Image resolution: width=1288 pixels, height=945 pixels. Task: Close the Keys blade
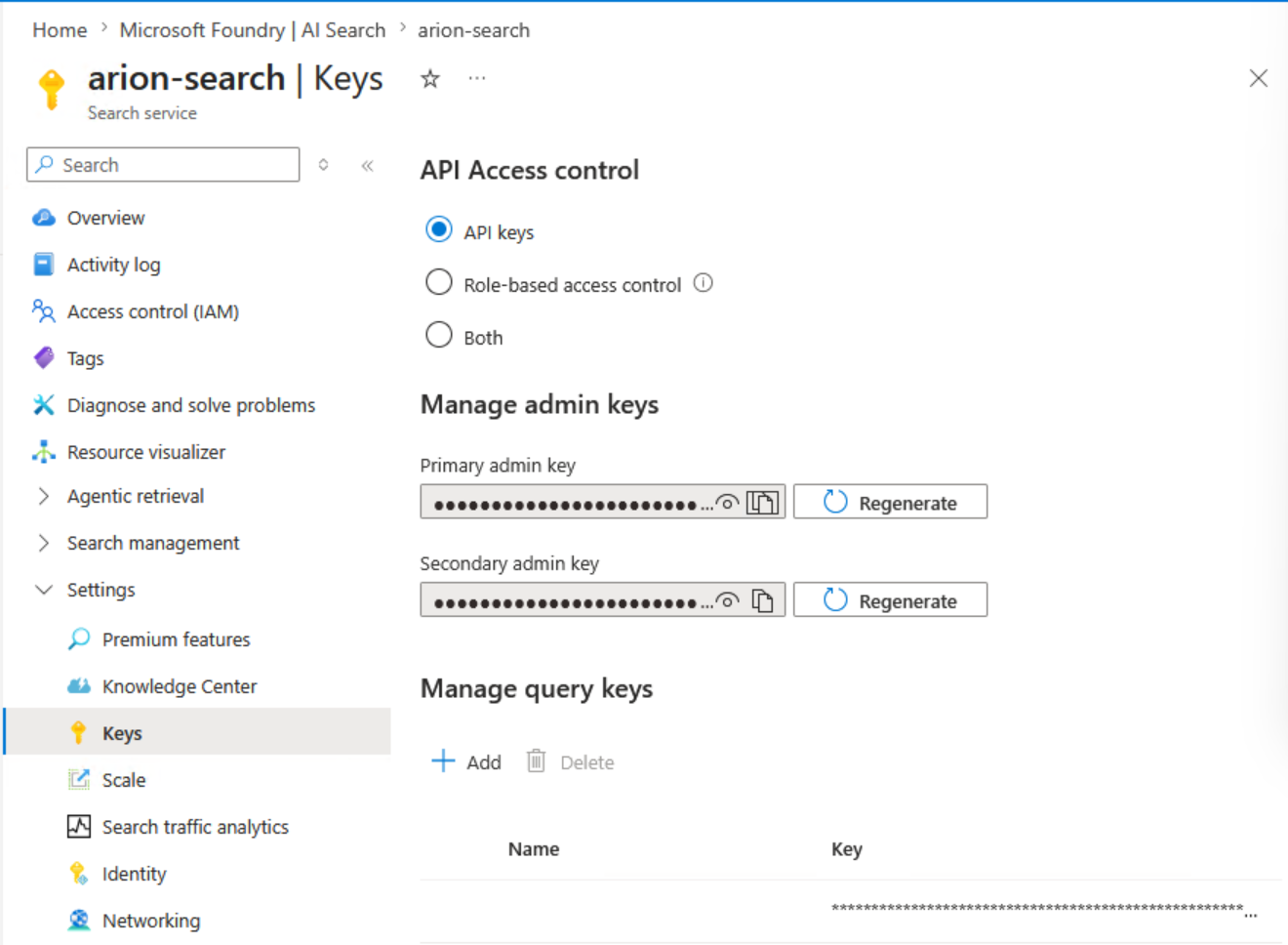pyautogui.click(x=1259, y=78)
